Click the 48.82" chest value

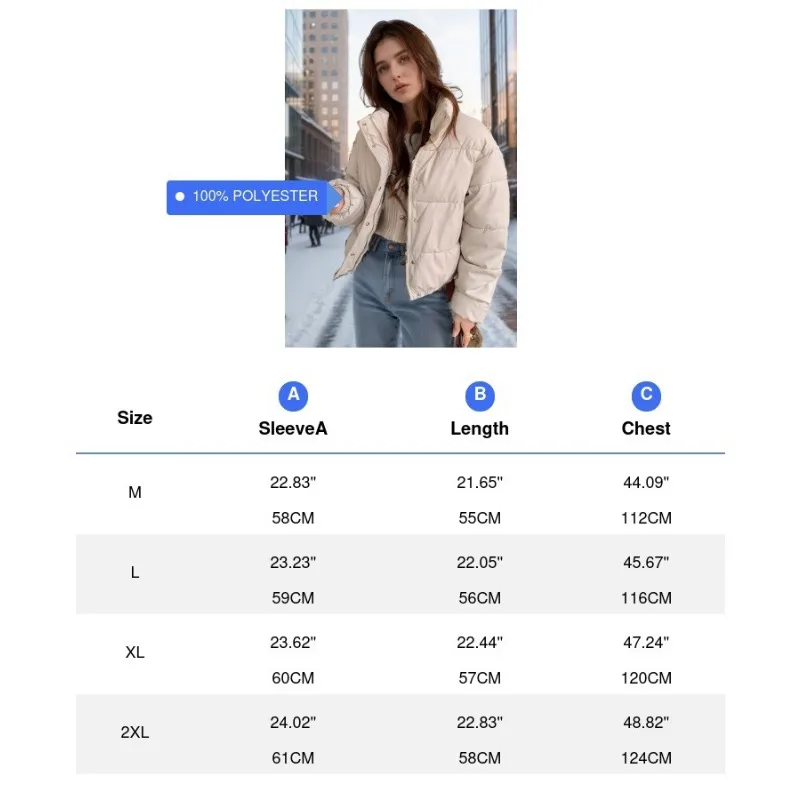[646, 722]
